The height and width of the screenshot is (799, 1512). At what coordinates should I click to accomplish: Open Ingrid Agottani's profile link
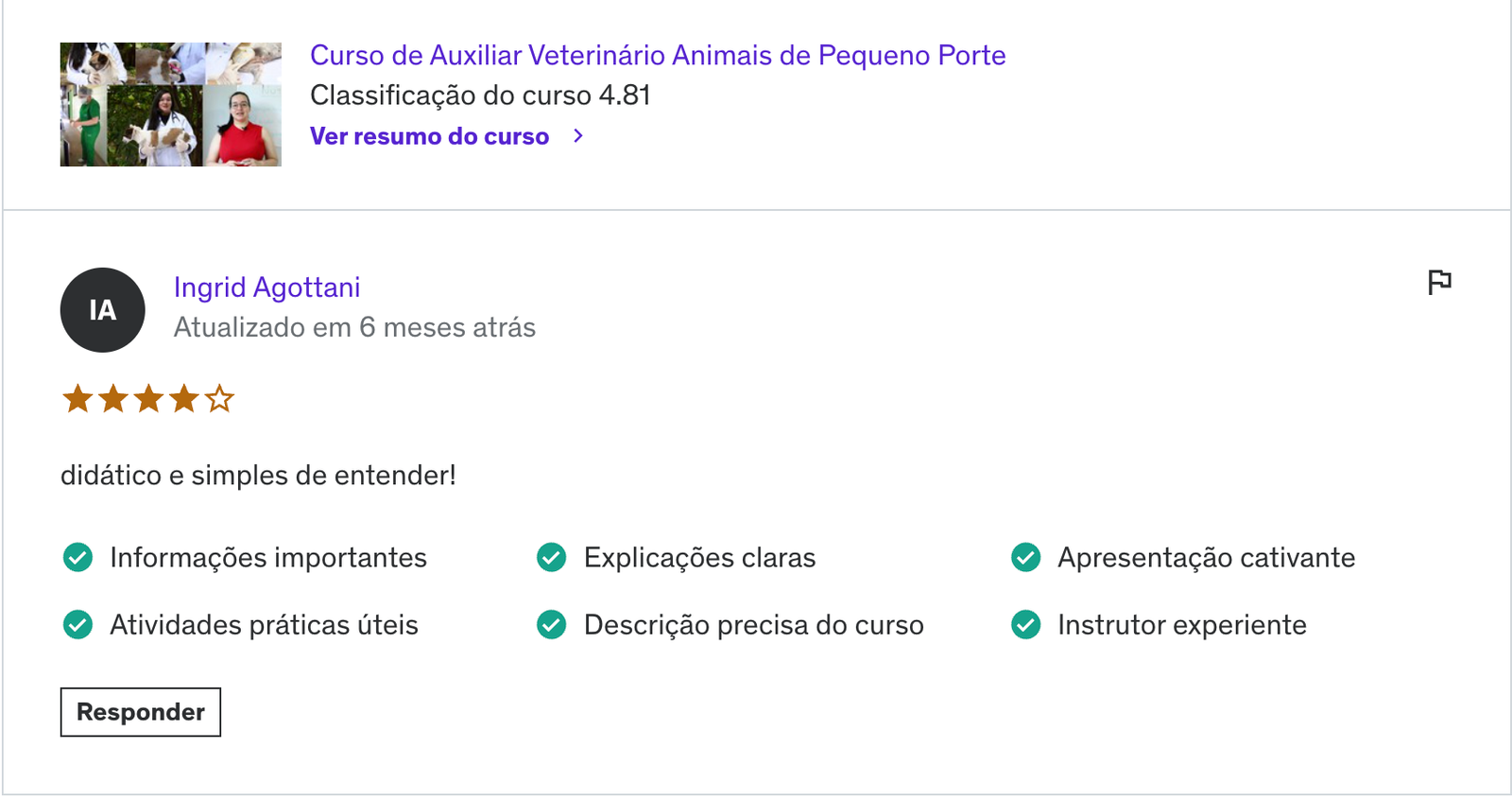266,287
